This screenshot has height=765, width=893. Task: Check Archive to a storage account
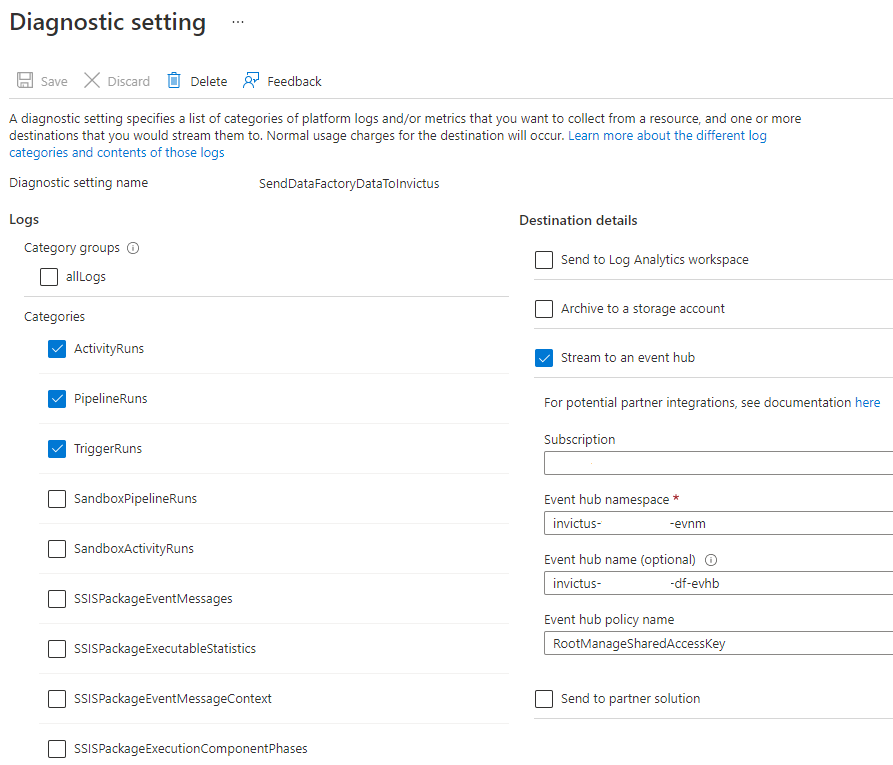click(x=544, y=309)
